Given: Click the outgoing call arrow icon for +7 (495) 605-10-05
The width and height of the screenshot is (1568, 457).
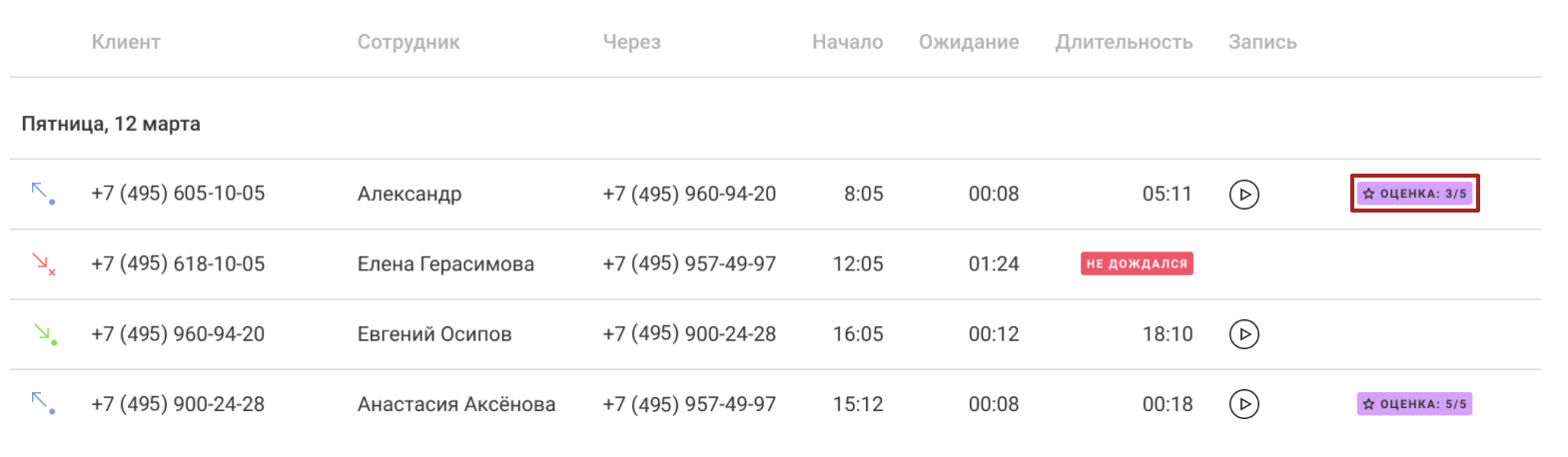Looking at the screenshot, I should (43, 194).
